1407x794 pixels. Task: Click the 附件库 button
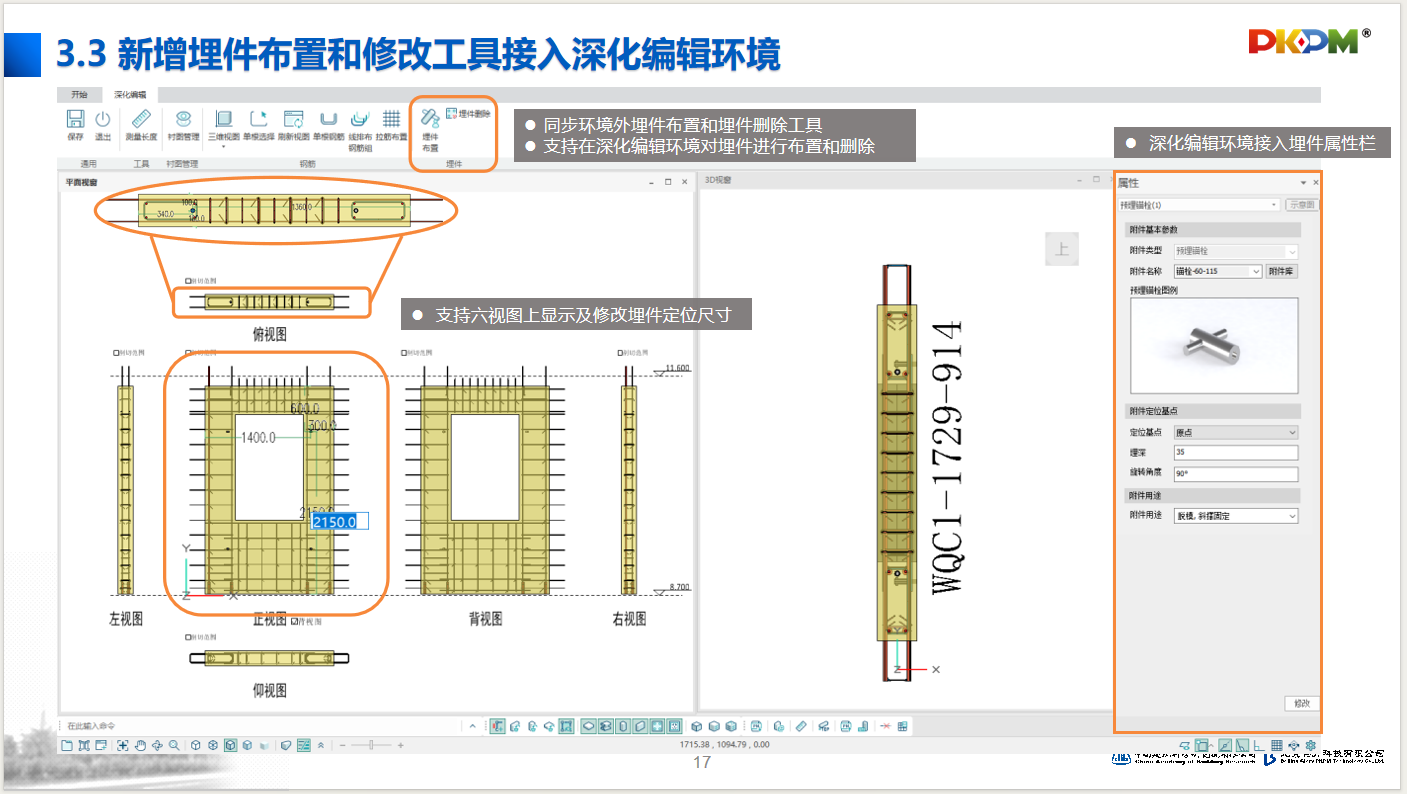tap(1282, 271)
